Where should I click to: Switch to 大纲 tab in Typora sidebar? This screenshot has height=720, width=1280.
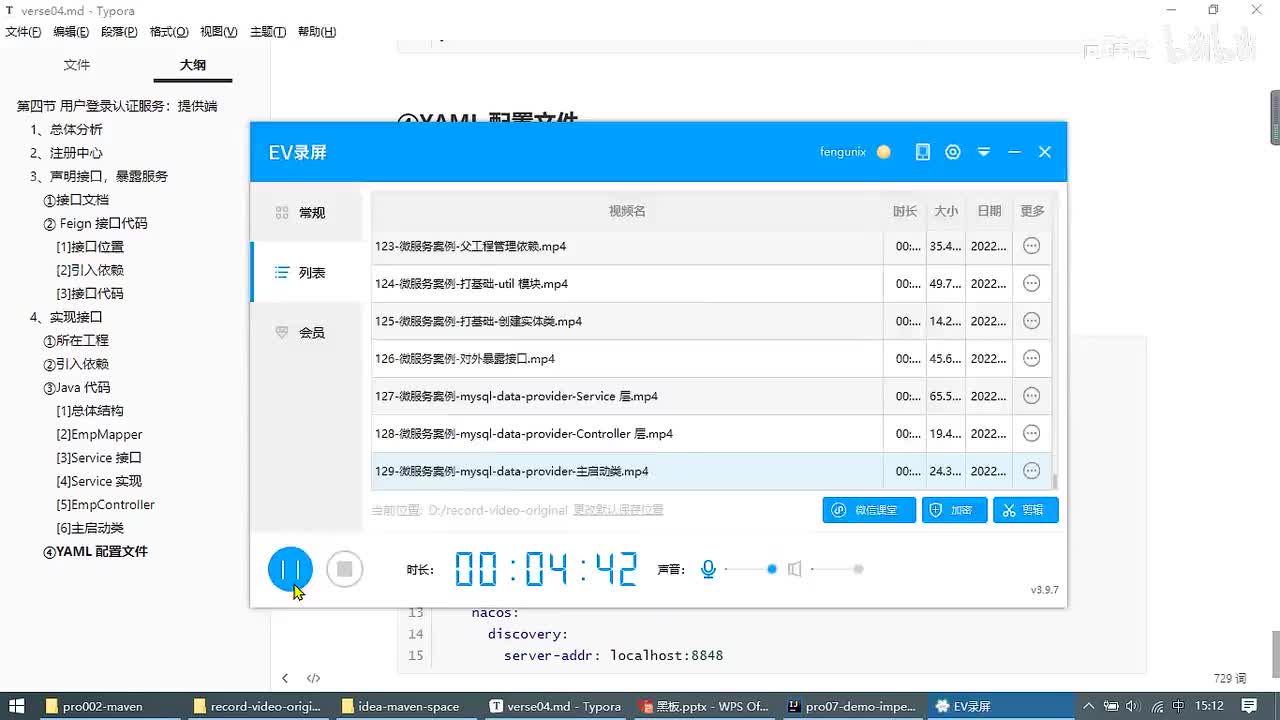point(193,65)
